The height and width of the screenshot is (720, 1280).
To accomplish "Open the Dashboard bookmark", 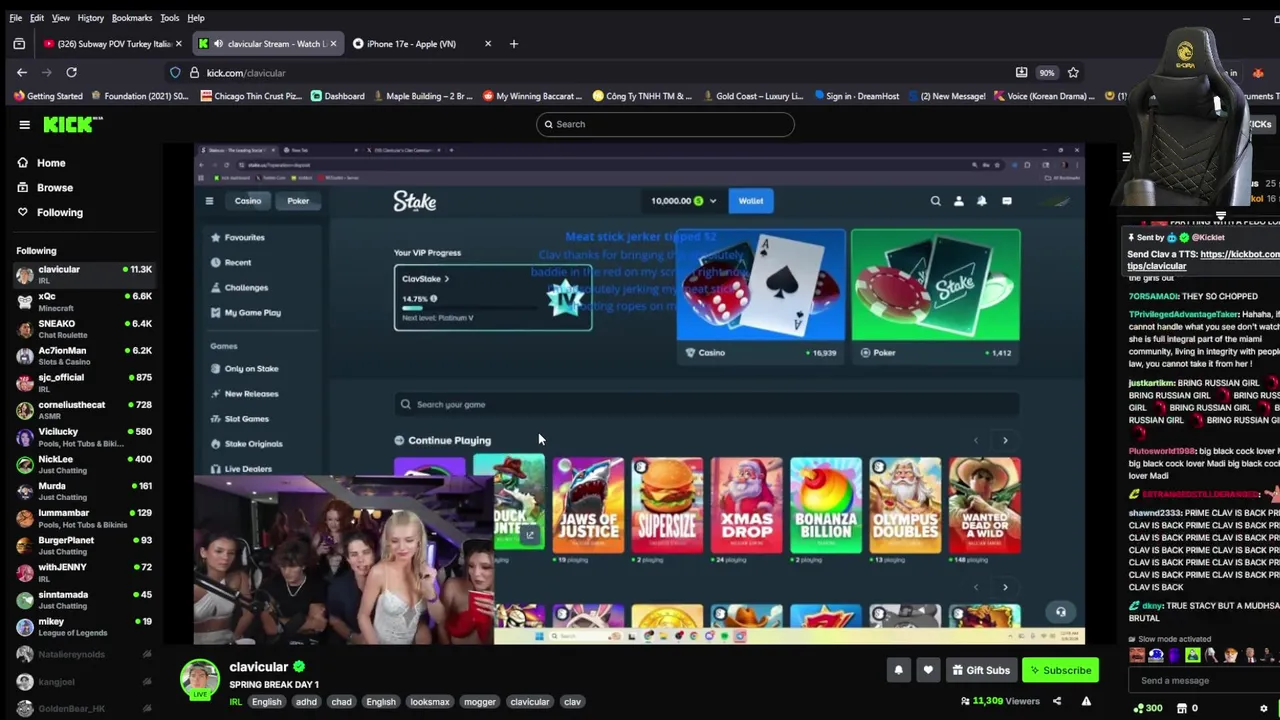I will click(x=337, y=96).
